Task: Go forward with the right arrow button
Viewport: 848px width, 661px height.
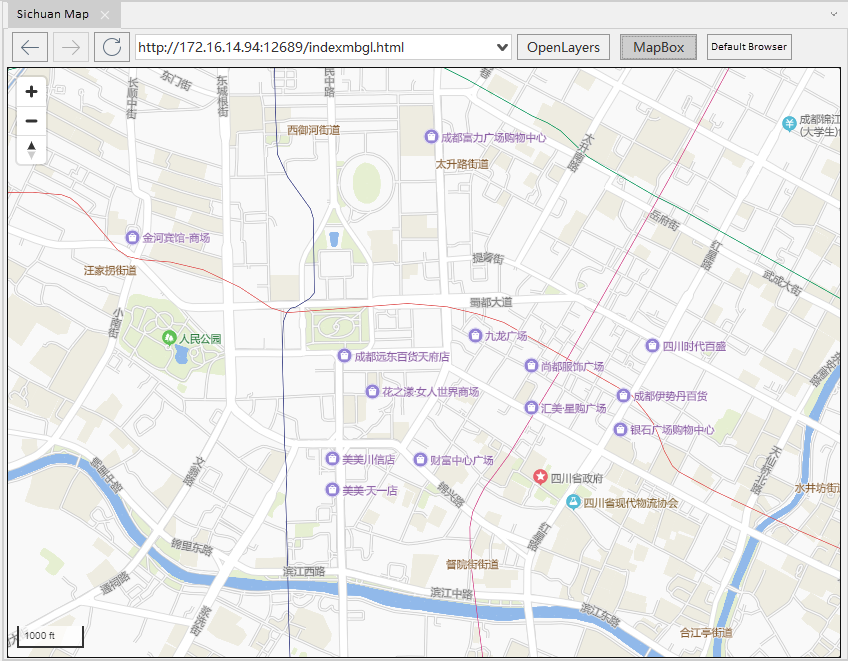Action: [x=71, y=47]
